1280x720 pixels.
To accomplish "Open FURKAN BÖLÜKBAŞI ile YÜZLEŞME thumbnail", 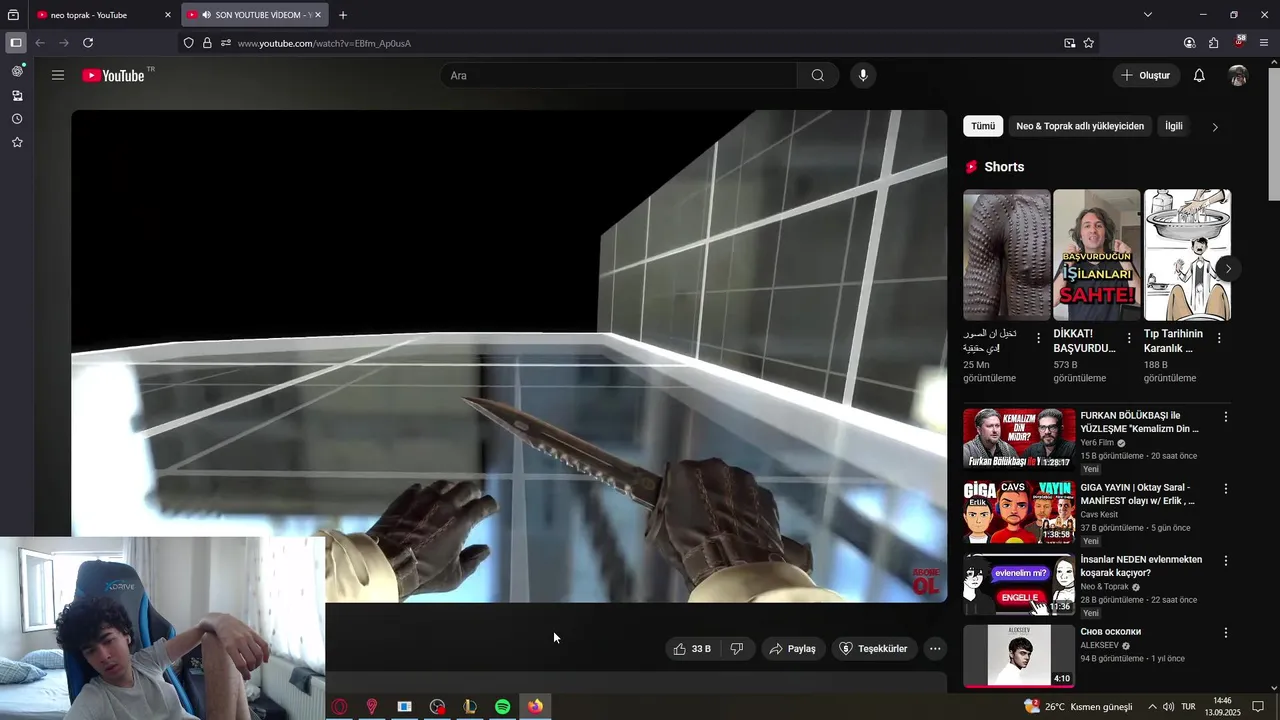I will (x=1019, y=438).
